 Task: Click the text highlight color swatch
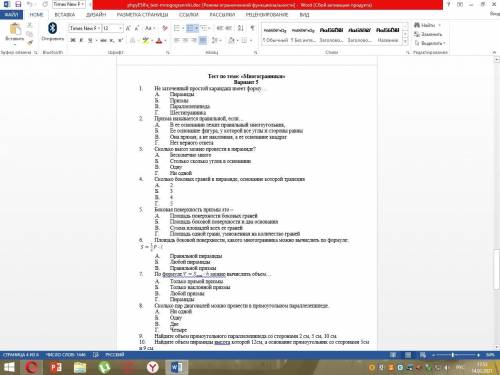(145, 41)
